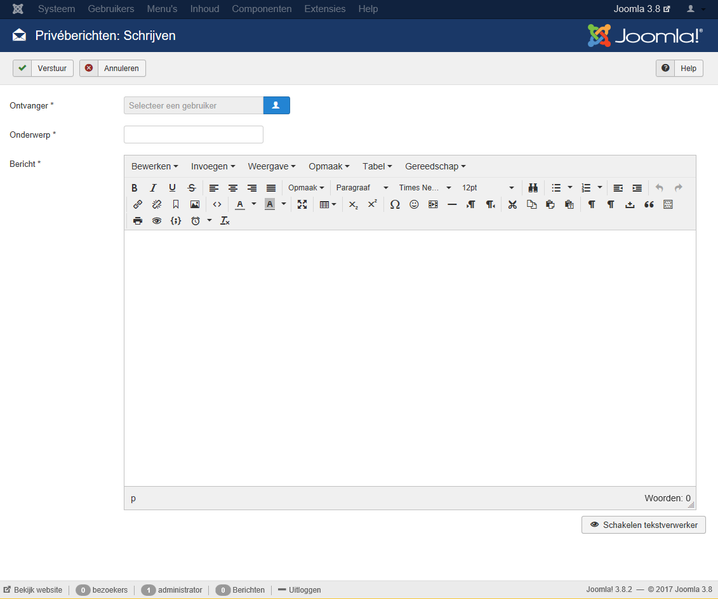718x599 pixels.
Task: Justify the text fully
Action: point(271,188)
